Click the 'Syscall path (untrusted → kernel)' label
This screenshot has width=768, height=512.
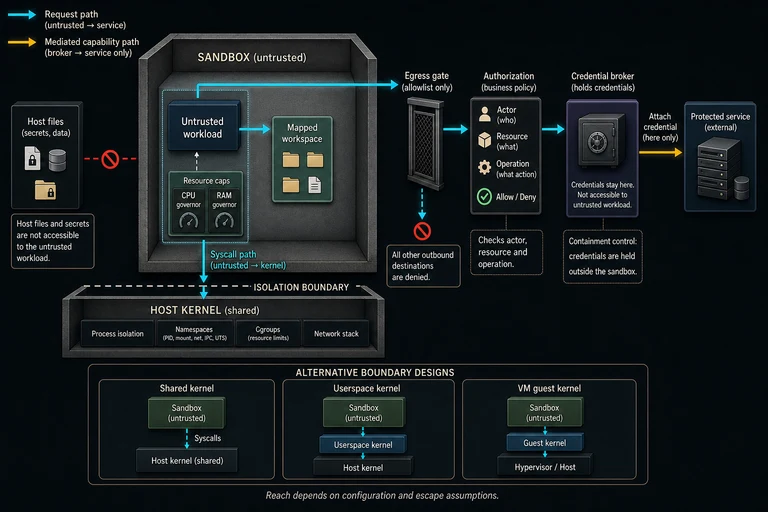[x=248, y=260]
